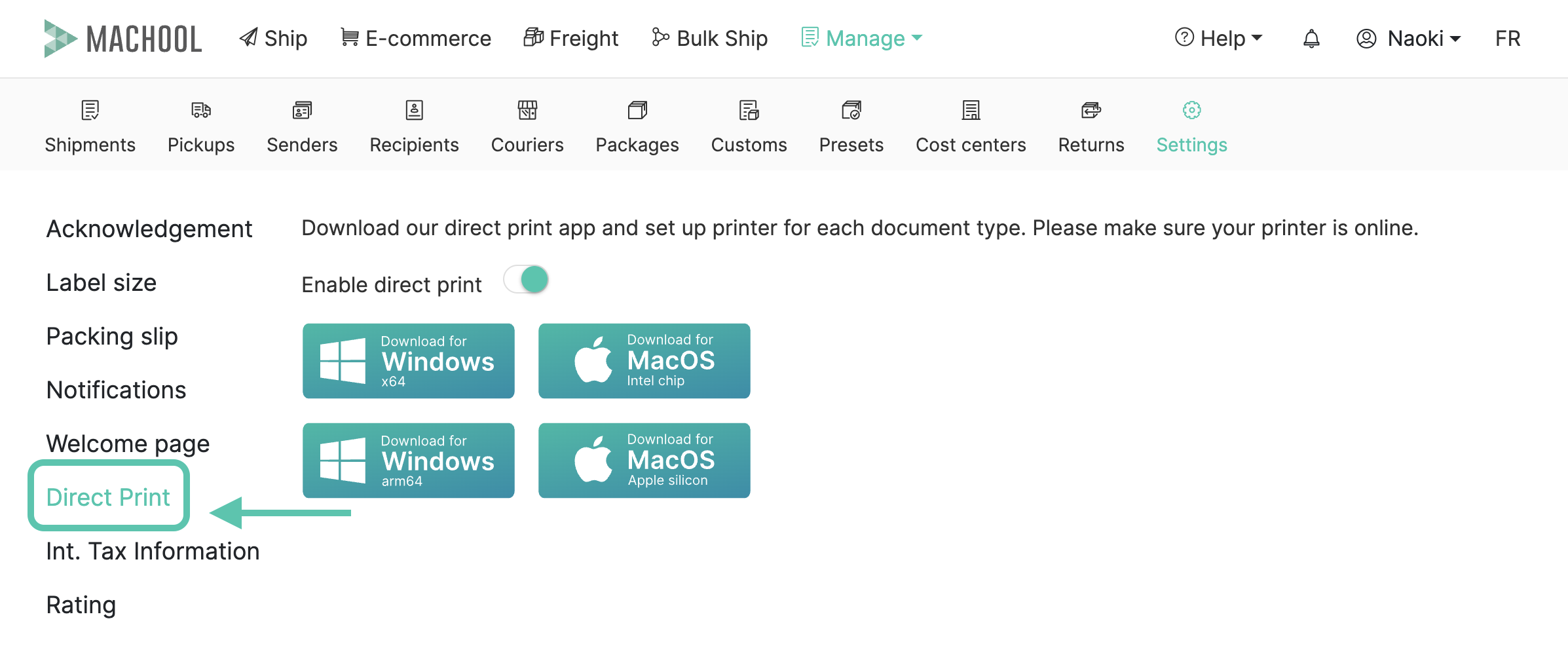Click Ship nav label
The image size is (1568, 663).
tap(286, 39)
